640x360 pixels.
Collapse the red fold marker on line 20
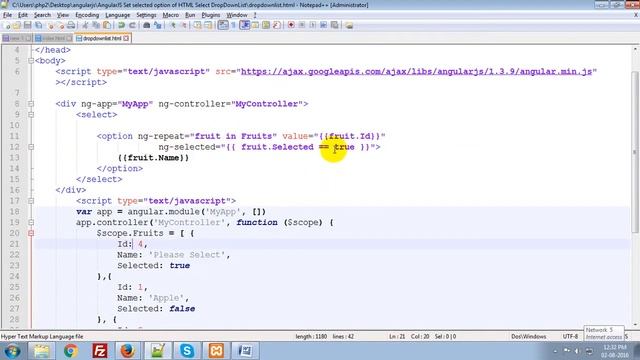tap(31, 233)
